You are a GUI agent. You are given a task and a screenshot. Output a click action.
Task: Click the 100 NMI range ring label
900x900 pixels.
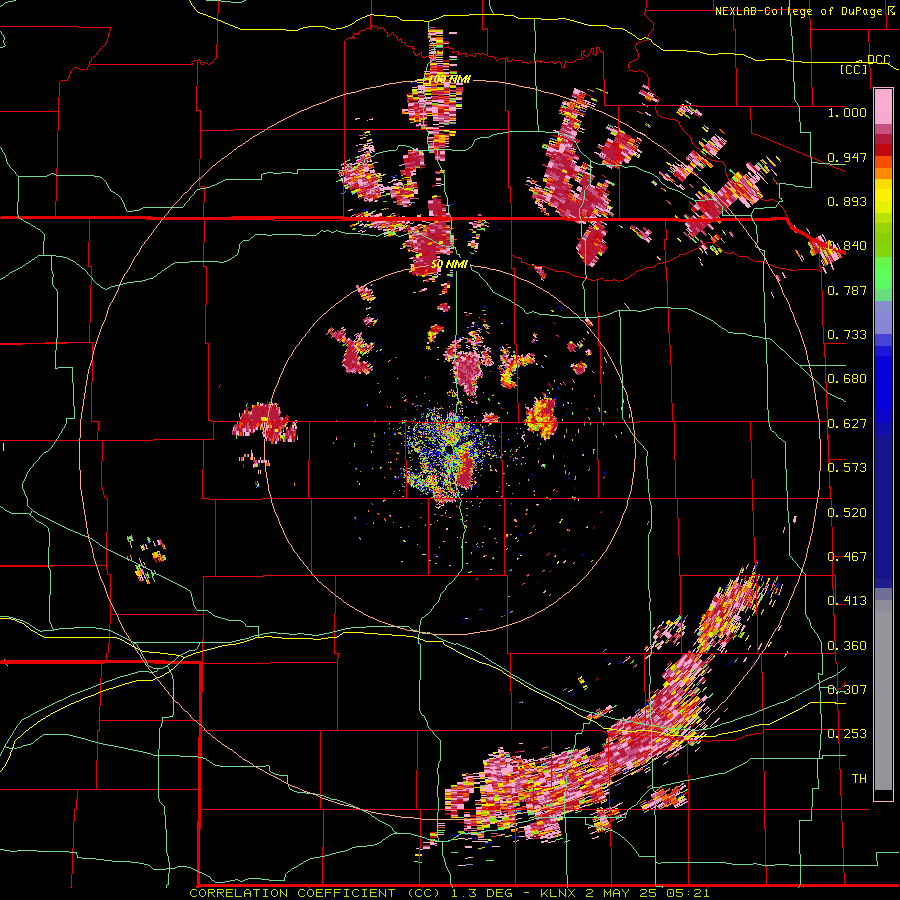point(450,79)
